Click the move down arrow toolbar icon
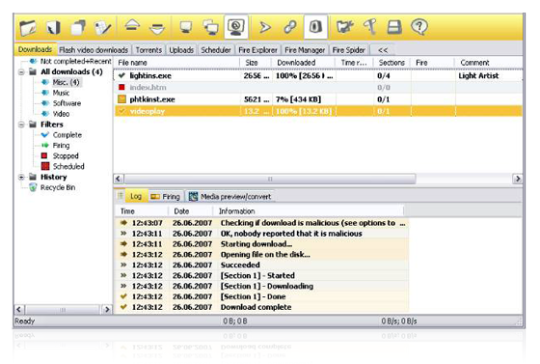 [157, 29]
